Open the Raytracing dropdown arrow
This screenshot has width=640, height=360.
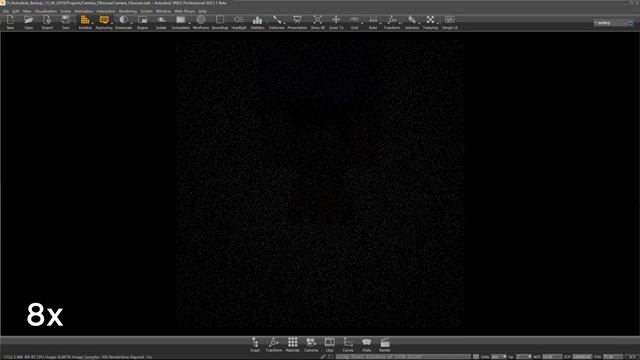[x=112, y=23]
